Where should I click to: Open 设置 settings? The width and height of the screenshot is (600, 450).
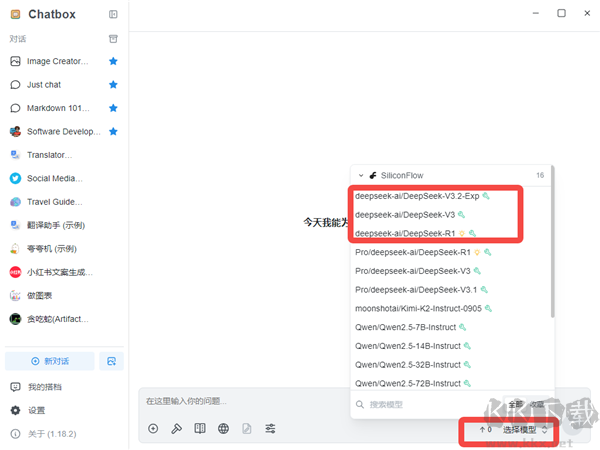click(x=64, y=411)
